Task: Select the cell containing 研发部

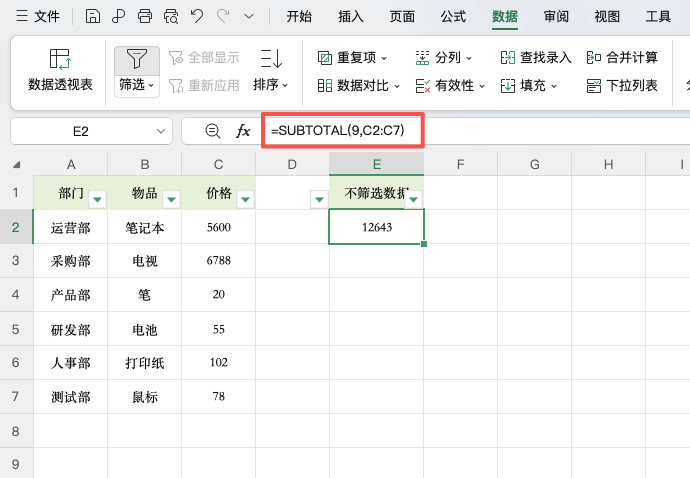Action: tap(71, 329)
